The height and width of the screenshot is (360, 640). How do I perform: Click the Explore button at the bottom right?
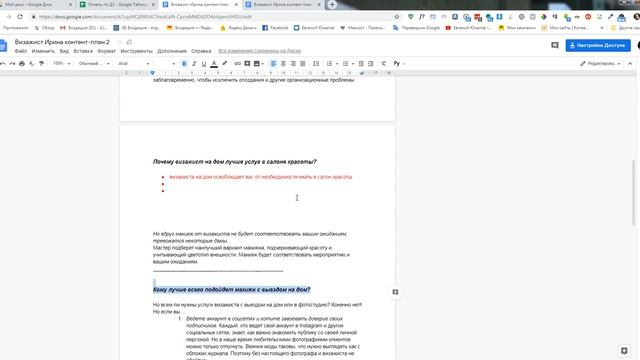click(x=624, y=351)
